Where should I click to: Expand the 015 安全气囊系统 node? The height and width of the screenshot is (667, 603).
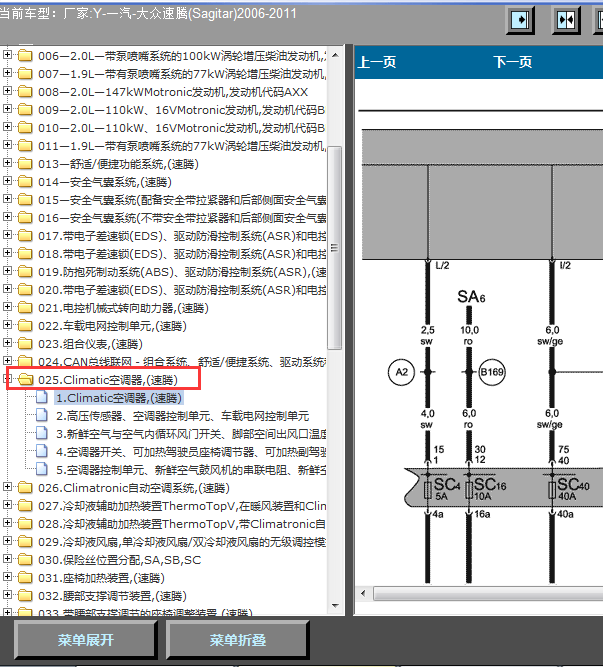[x=7, y=199]
